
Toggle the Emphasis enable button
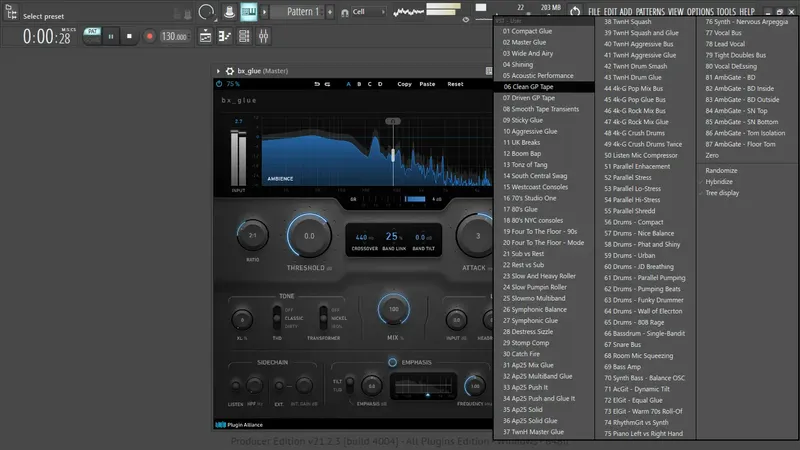392,362
